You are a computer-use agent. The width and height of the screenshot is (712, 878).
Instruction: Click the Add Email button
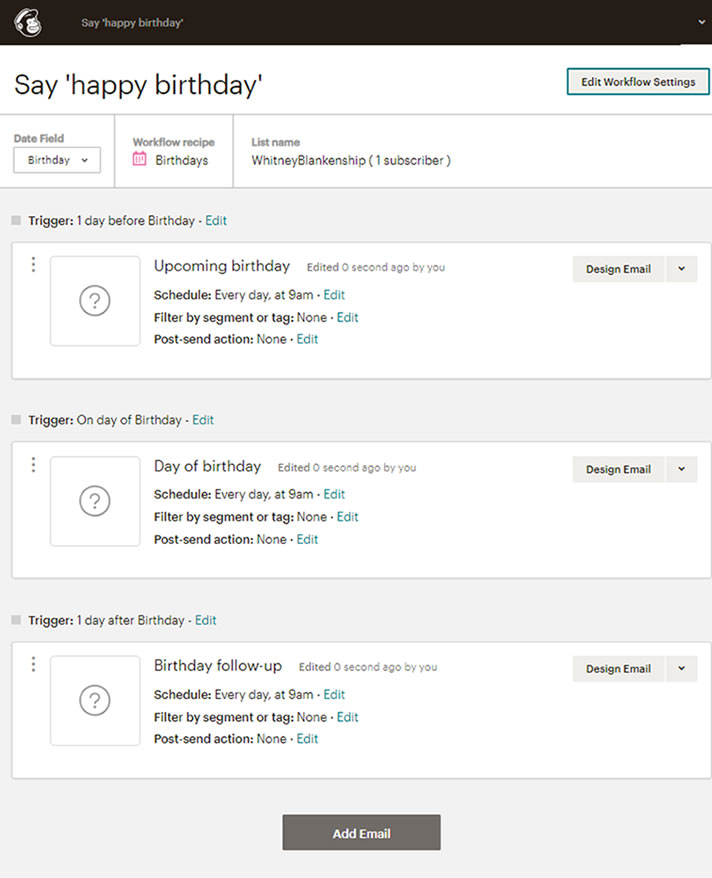click(361, 833)
